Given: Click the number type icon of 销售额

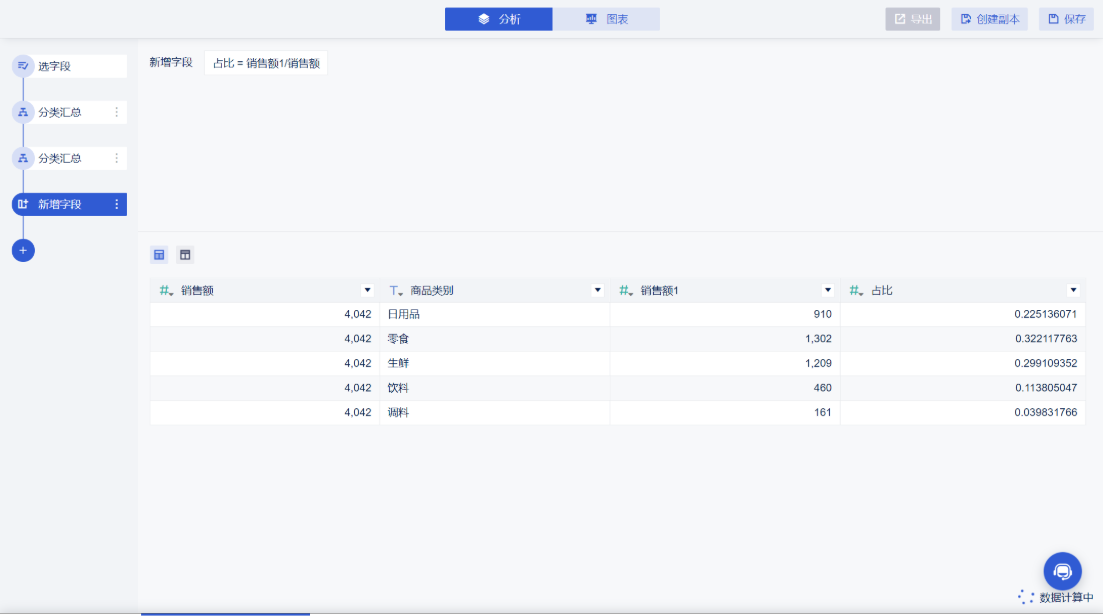Looking at the screenshot, I should click(167, 290).
